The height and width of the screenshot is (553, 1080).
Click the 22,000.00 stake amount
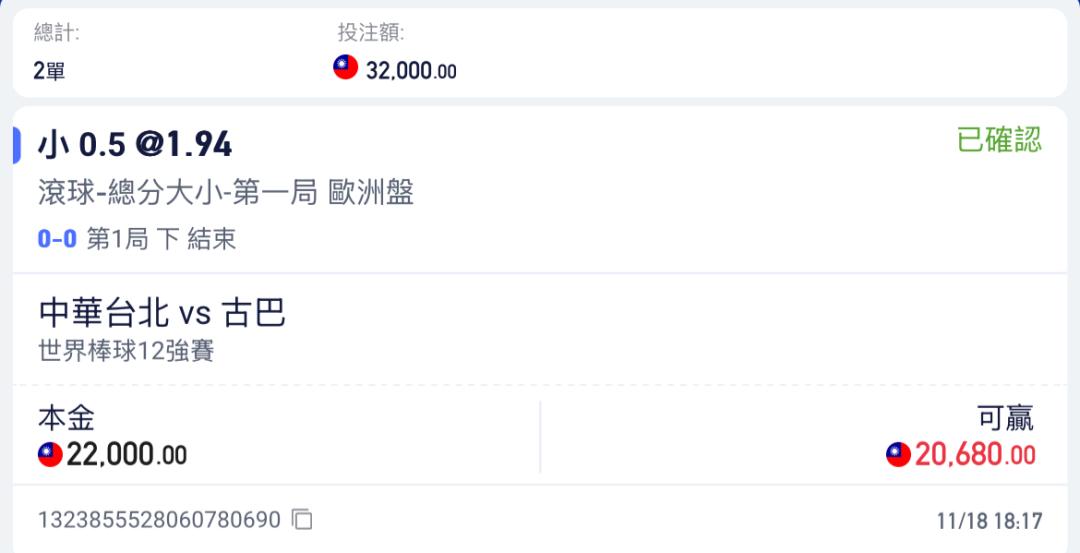click(127, 455)
